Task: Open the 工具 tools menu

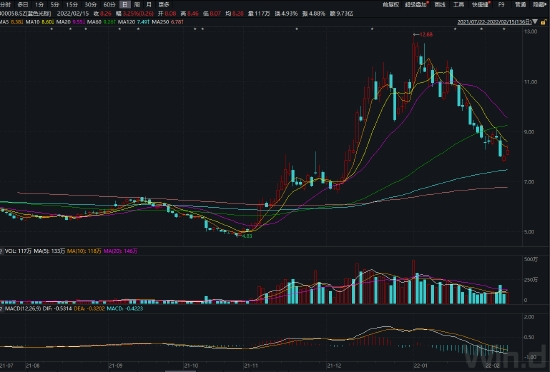Action: (x=458, y=5)
